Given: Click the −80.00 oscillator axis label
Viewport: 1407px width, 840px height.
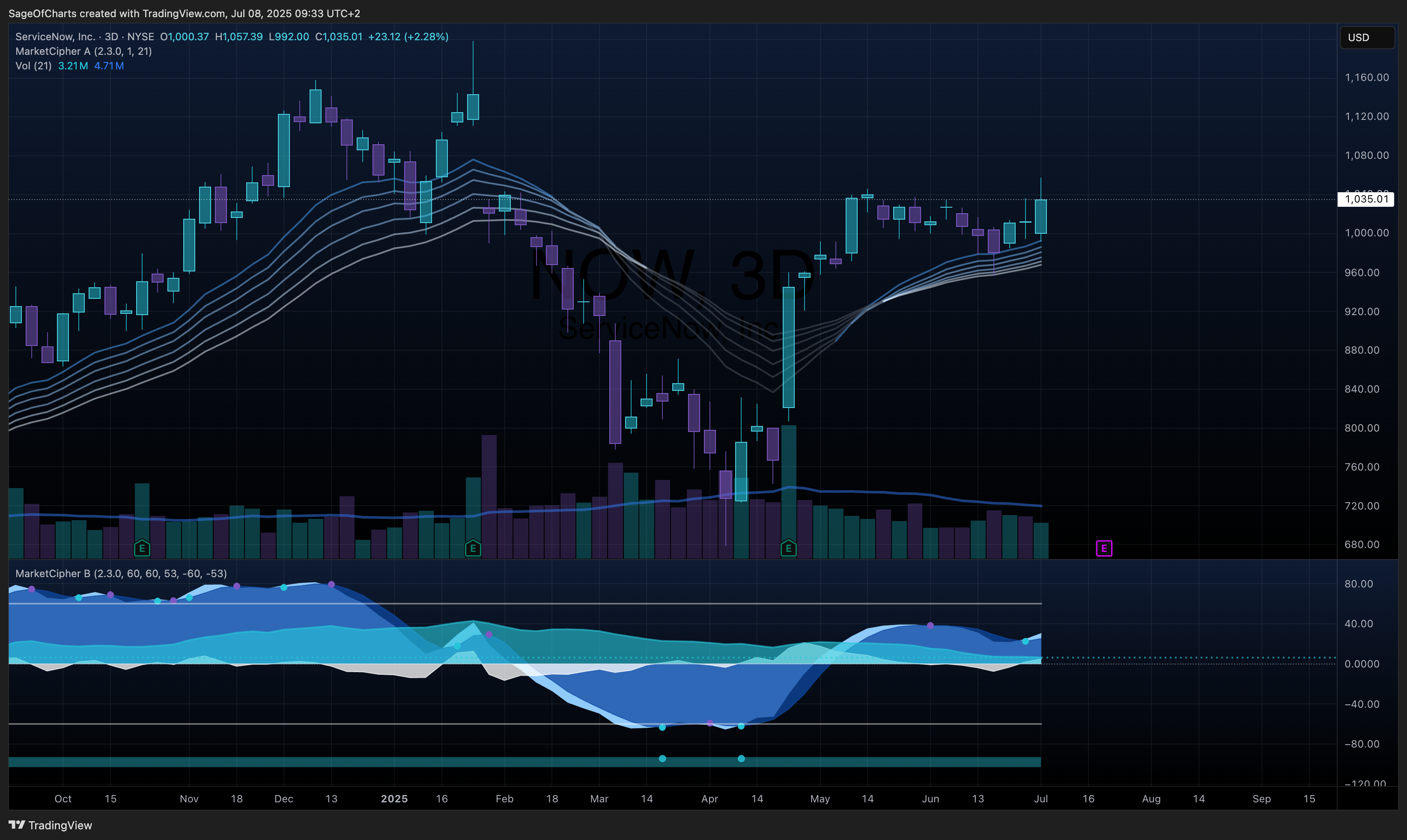Looking at the screenshot, I should [1362, 744].
